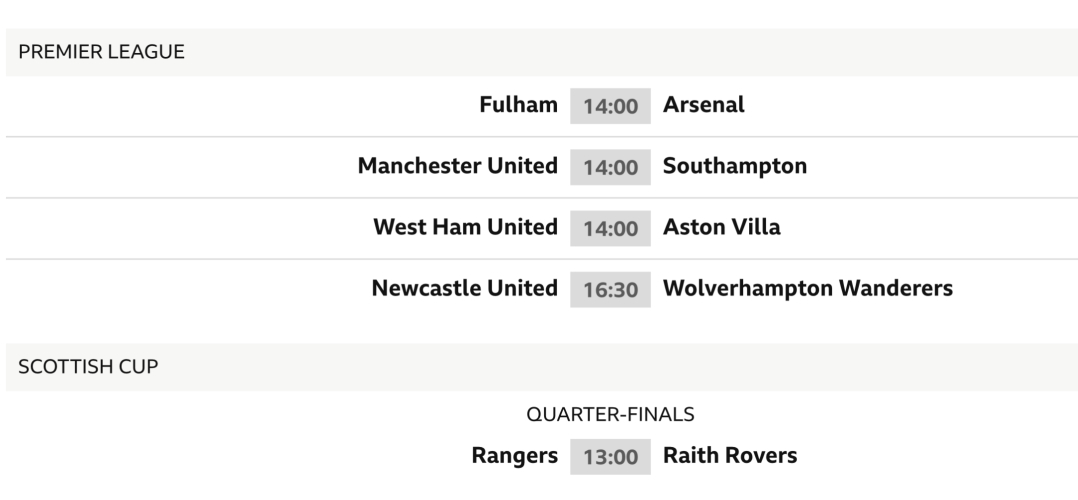Viewport: 1078px width, 500px height.
Task: Select the Southampton team link
Action: (734, 166)
